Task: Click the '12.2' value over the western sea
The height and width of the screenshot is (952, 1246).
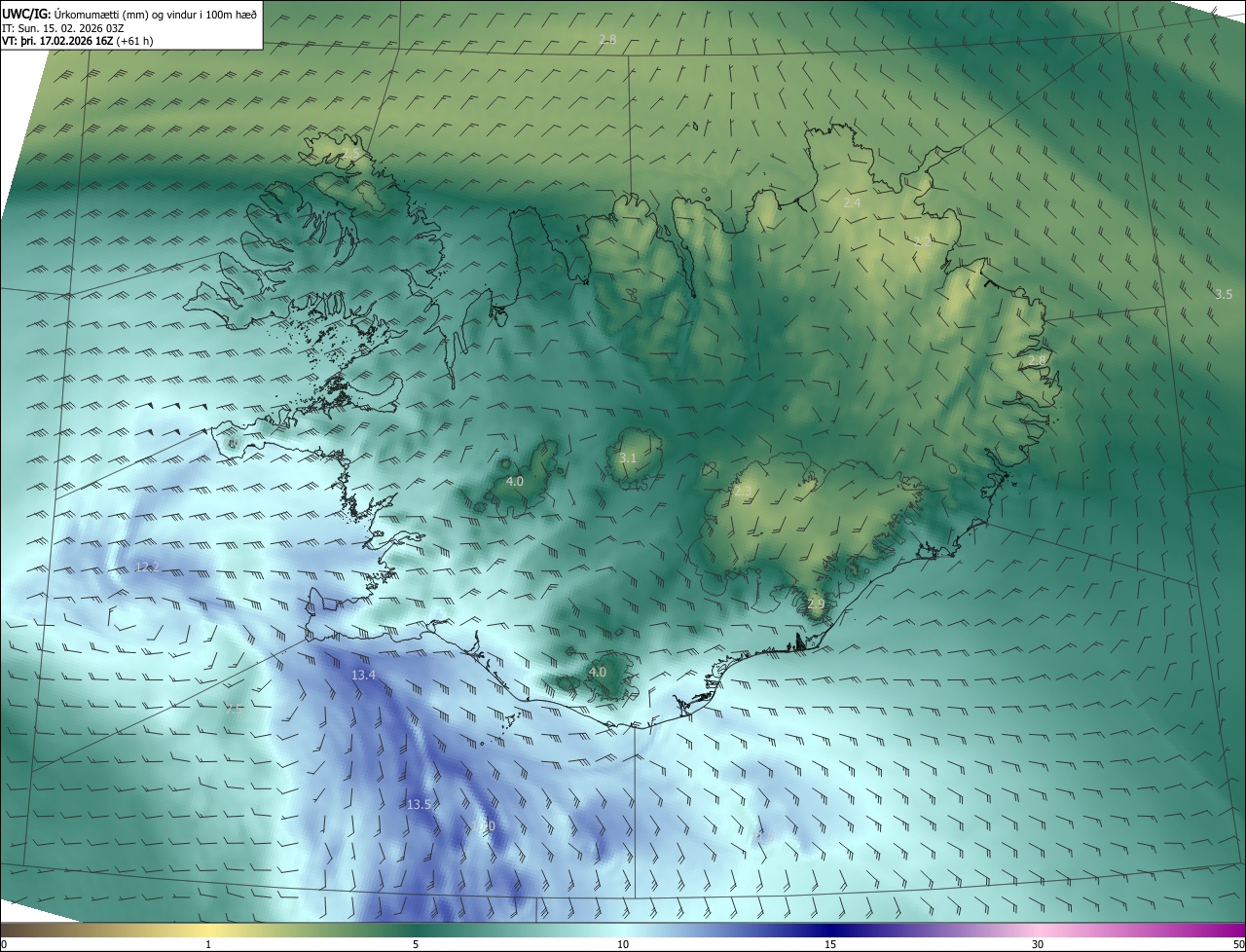Action: 148,567
